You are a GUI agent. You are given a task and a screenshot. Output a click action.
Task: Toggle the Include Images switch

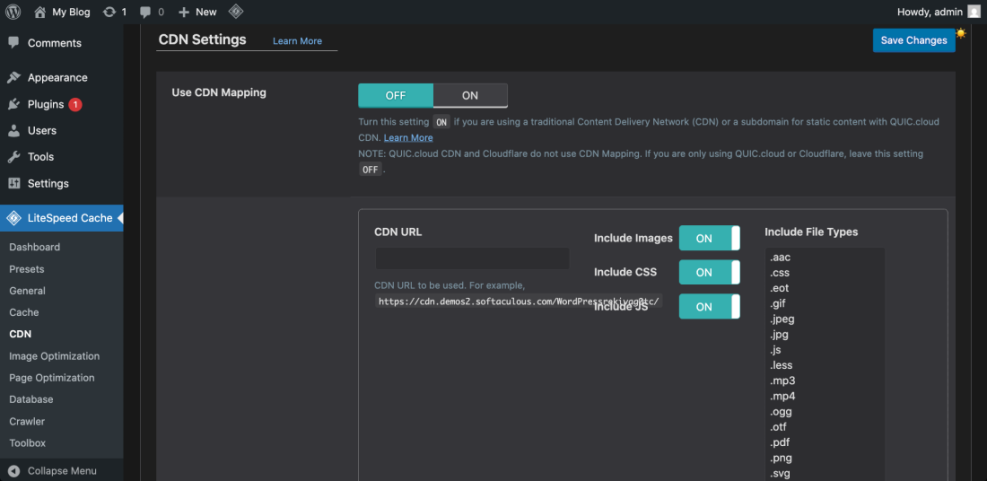point(709,239)
